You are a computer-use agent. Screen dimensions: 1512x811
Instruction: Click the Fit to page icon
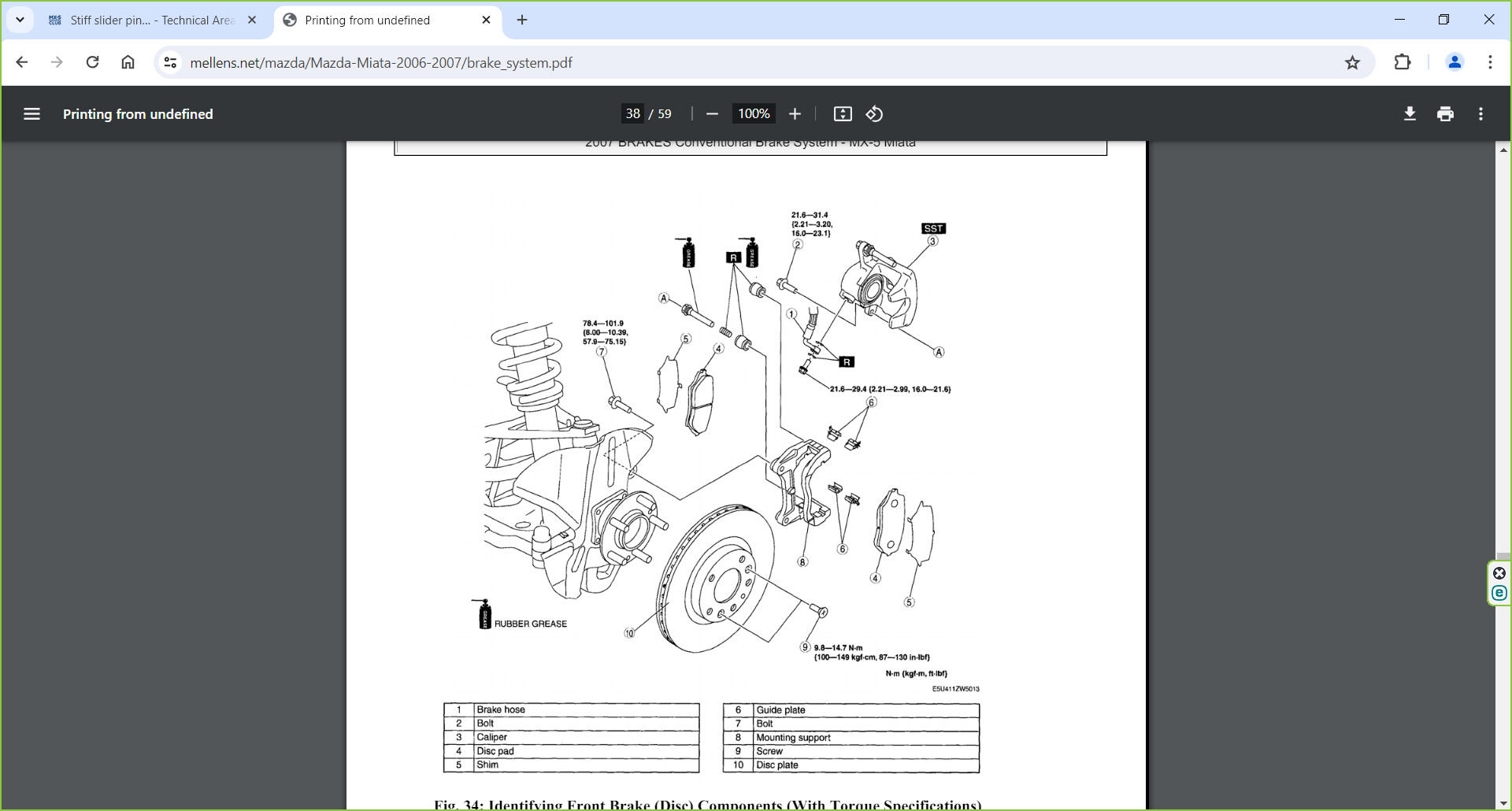843,114
